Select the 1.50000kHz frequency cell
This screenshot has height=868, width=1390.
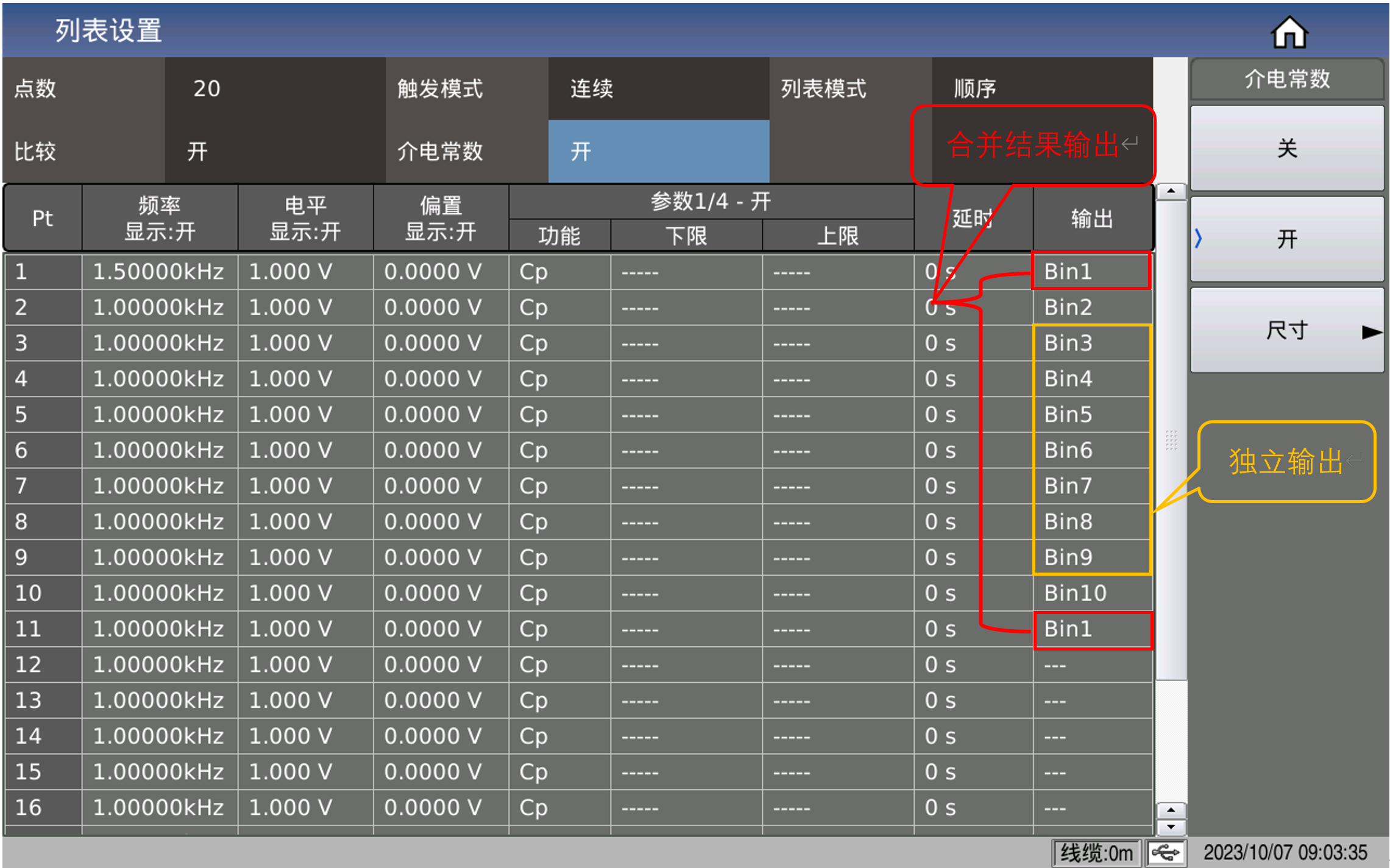pyautogui.click(x=158, y=272)
